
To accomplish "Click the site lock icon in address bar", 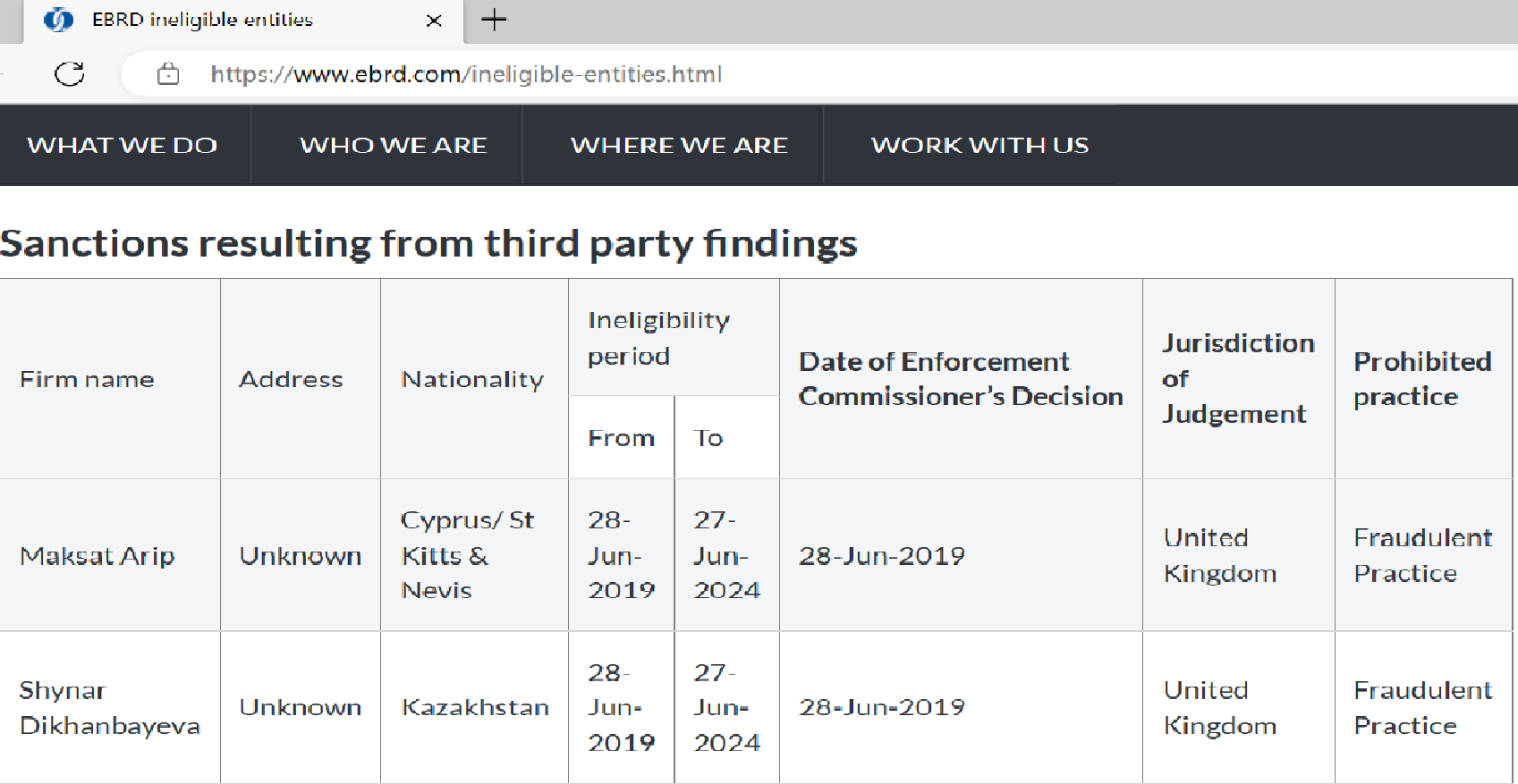I will click(168, 74).
